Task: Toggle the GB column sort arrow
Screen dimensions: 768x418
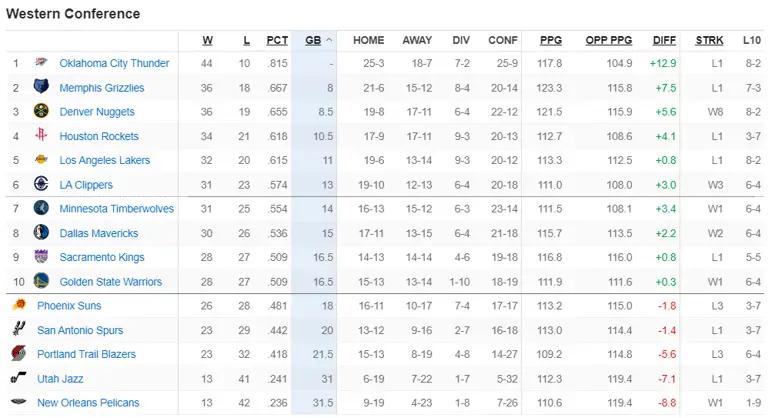Action: coord(329,40)
